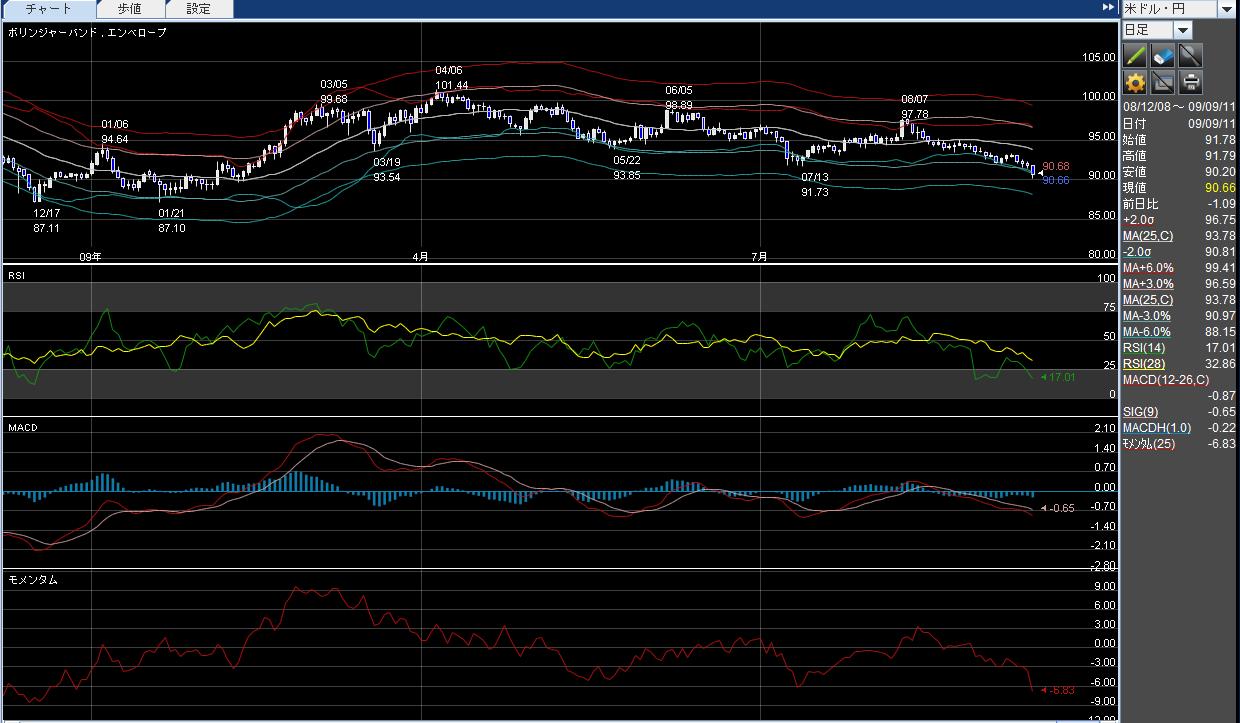Open the 設定 tab

pos(198,9)
